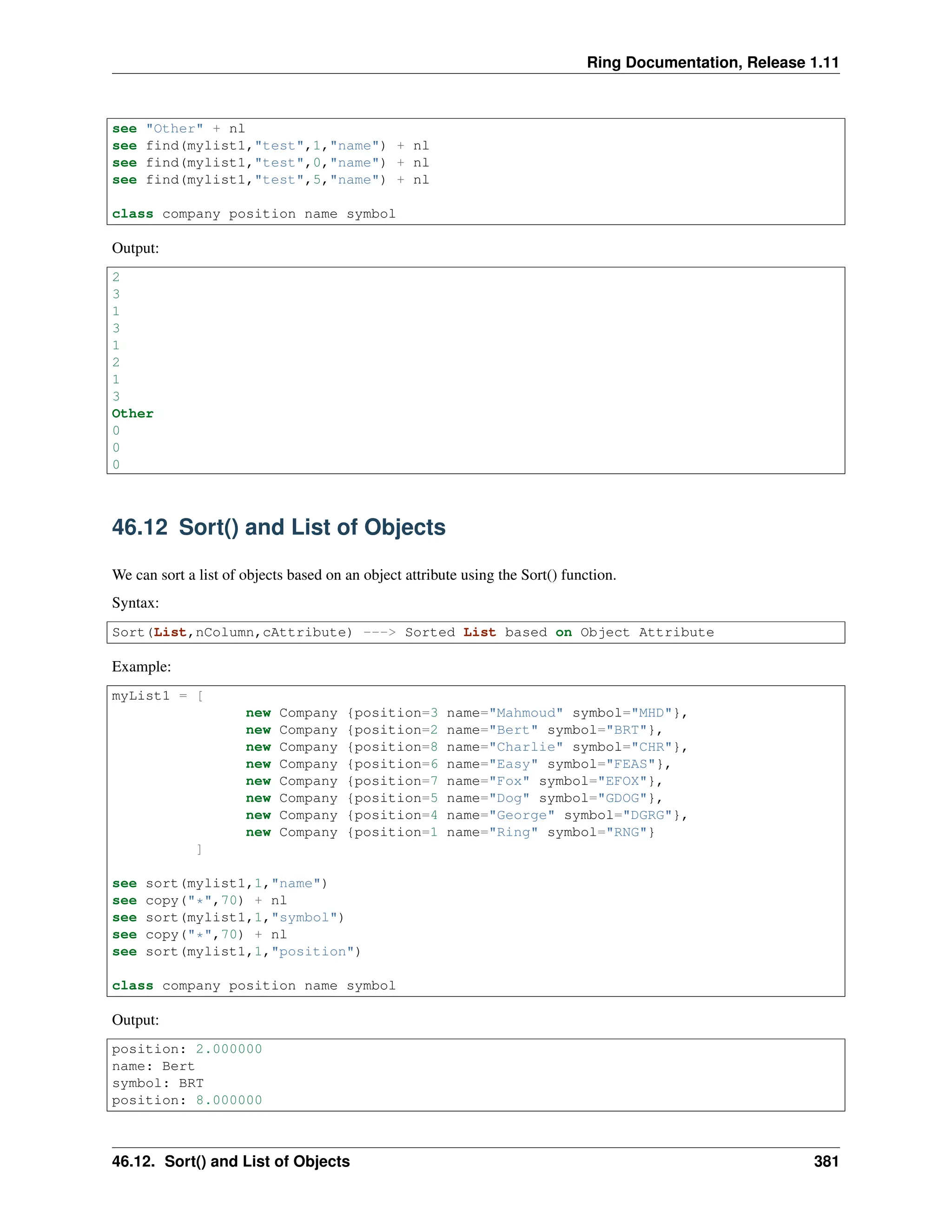Image resolution: width=952 pixels, height=1232 pixels.
Task: Click the bold "Other" line in output
Action: pos(132,413)
